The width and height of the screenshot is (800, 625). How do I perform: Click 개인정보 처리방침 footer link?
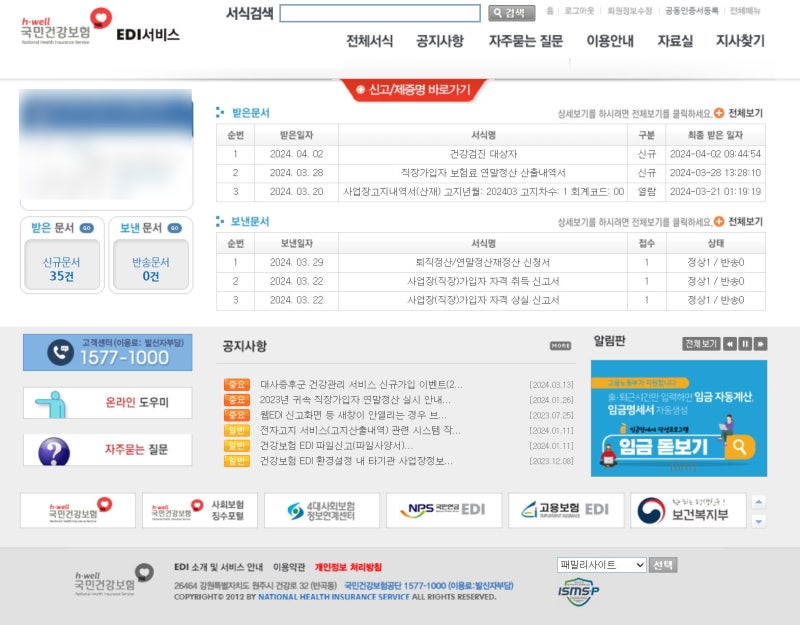(348, 567)
